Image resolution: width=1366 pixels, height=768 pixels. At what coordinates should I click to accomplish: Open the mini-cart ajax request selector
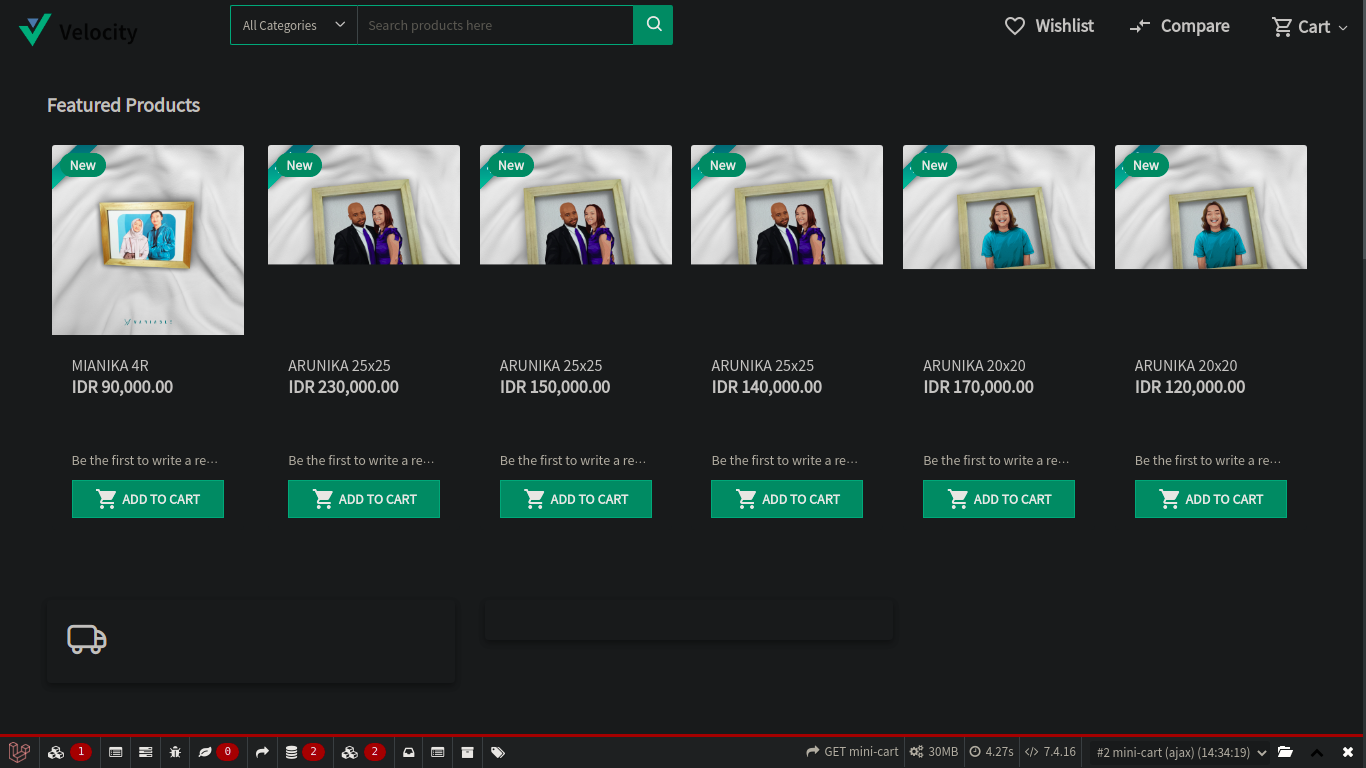point(1180,752)
